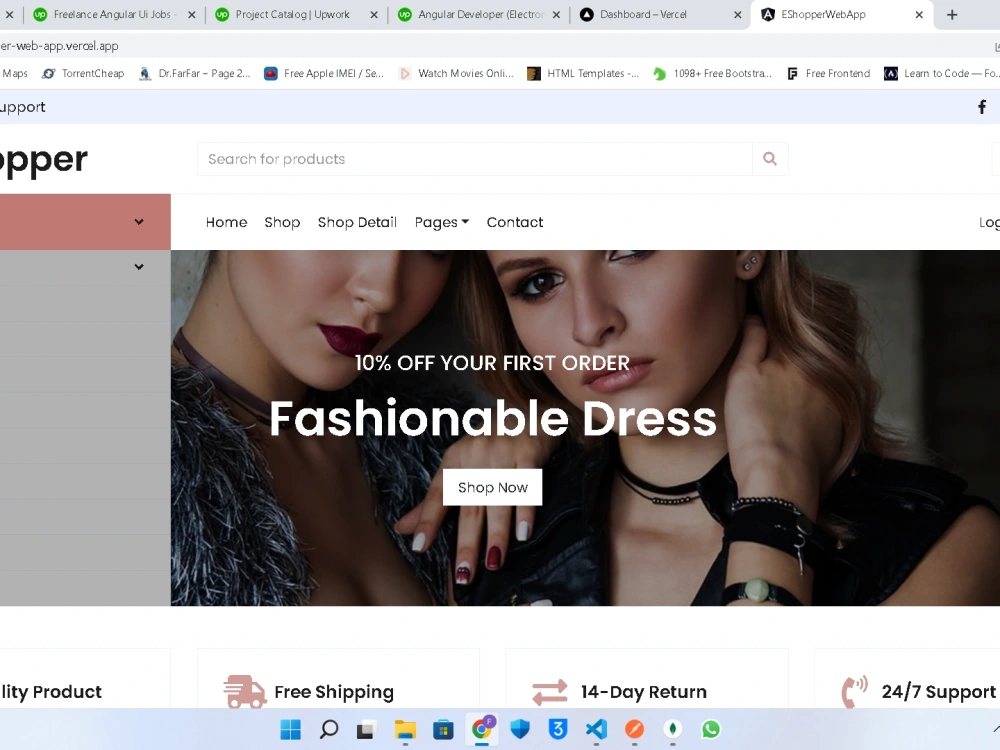Open Shop Detail nav link
Viewport: 1000px width, 750px height.
[x=357, y=222]
